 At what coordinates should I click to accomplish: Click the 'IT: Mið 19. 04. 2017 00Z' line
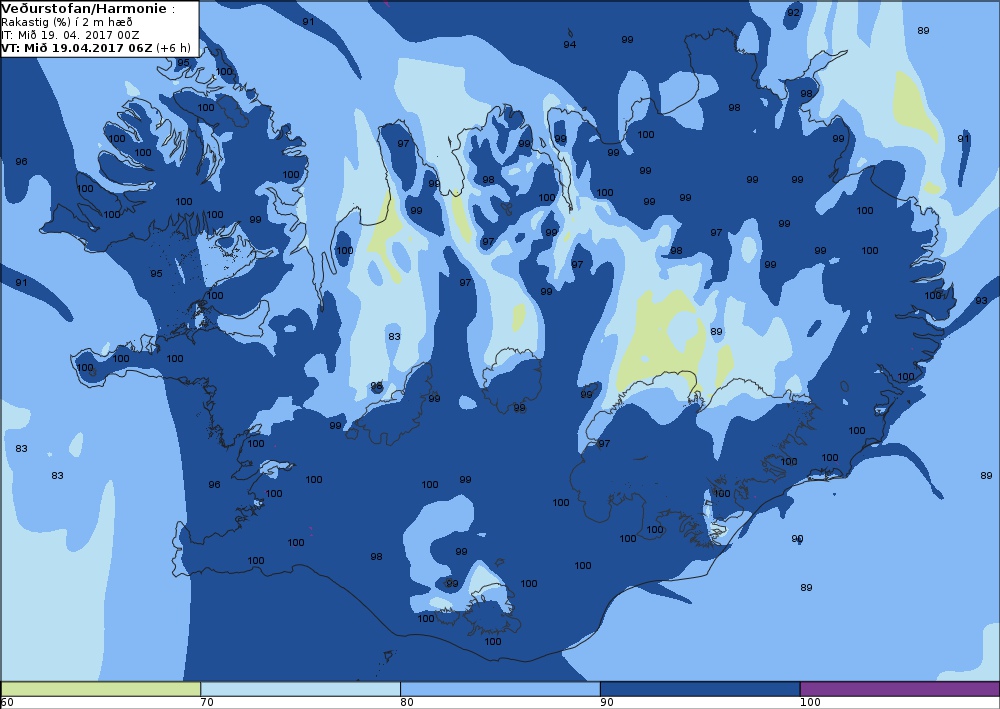pos(70,35)
